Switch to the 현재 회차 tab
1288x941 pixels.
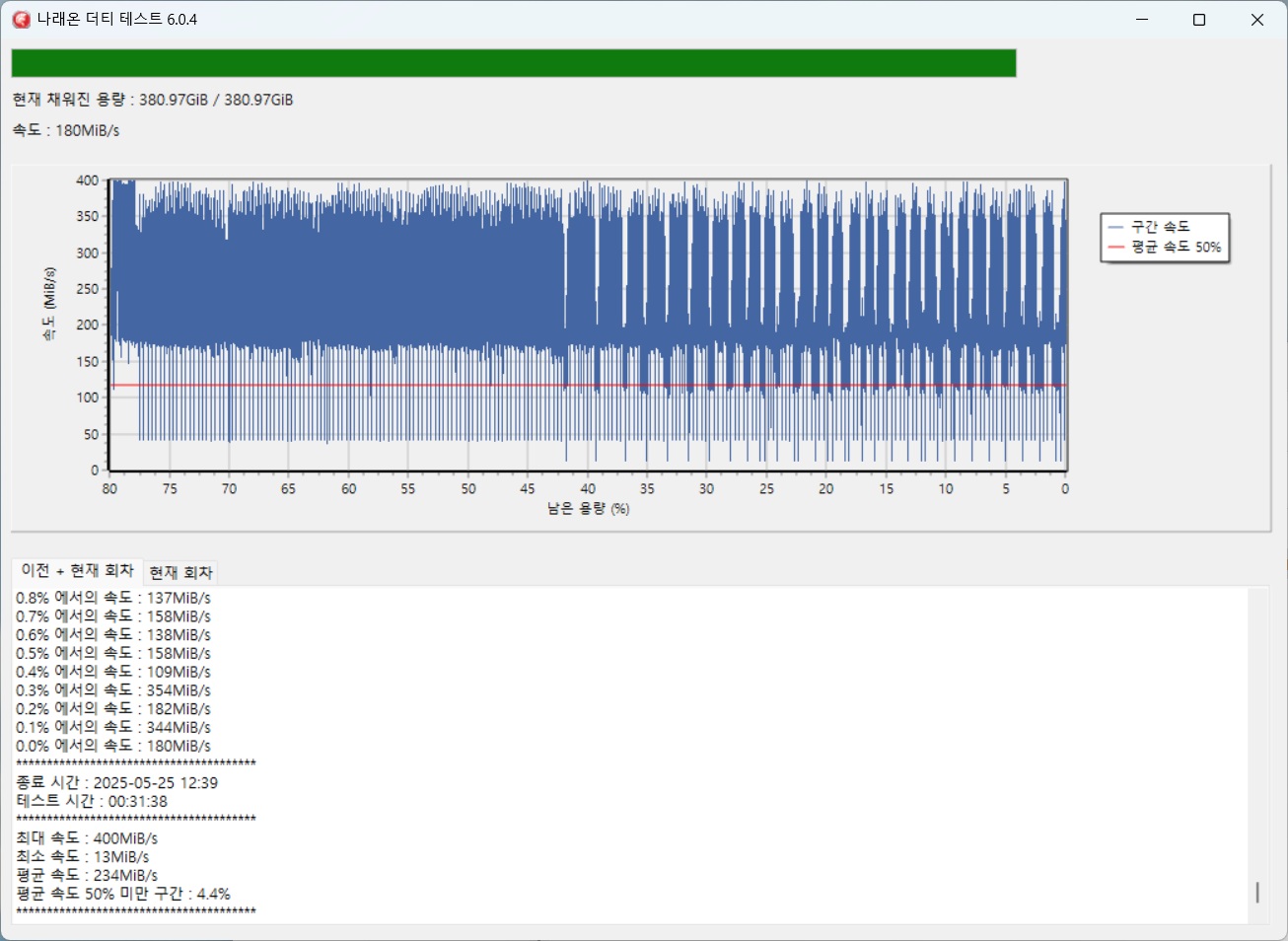180,573
